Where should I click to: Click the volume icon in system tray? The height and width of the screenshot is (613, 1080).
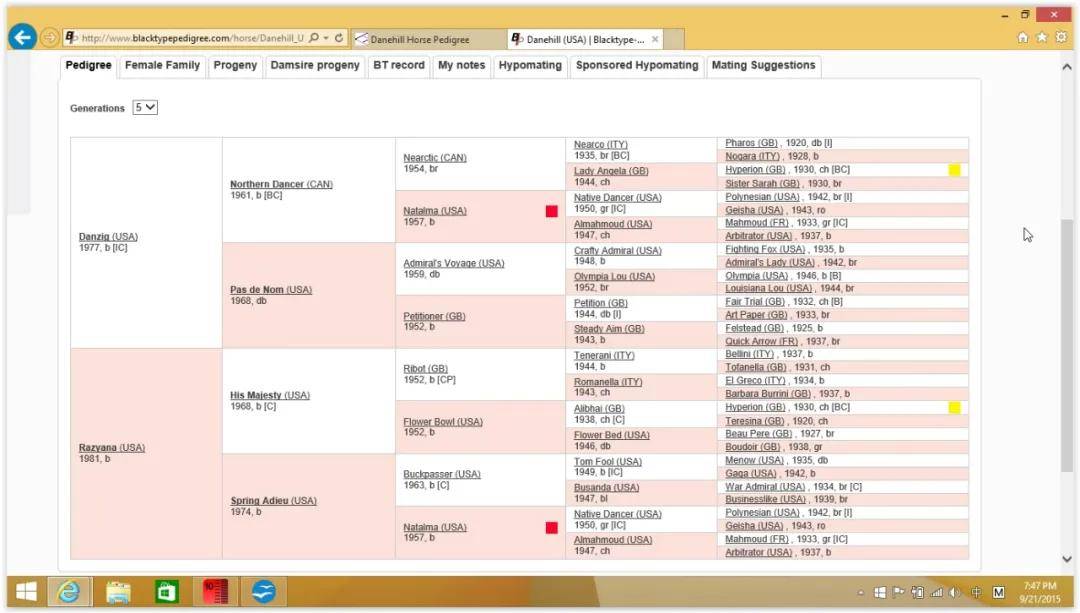(x=954, y=592)
